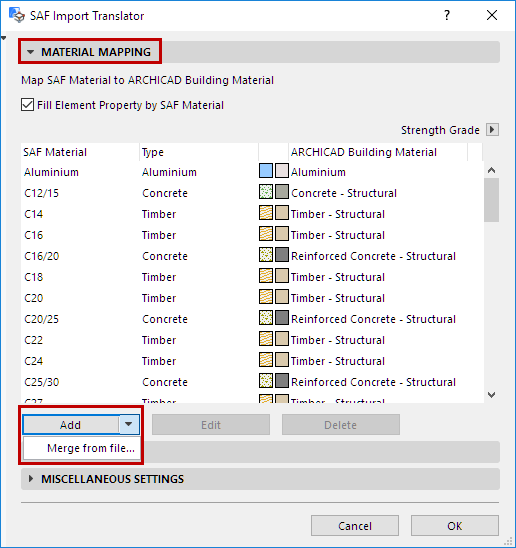516x548 pixels.
Task: Click the C24 row tan surface swatch
Action: pyautogui.click(x=282, y=360)
